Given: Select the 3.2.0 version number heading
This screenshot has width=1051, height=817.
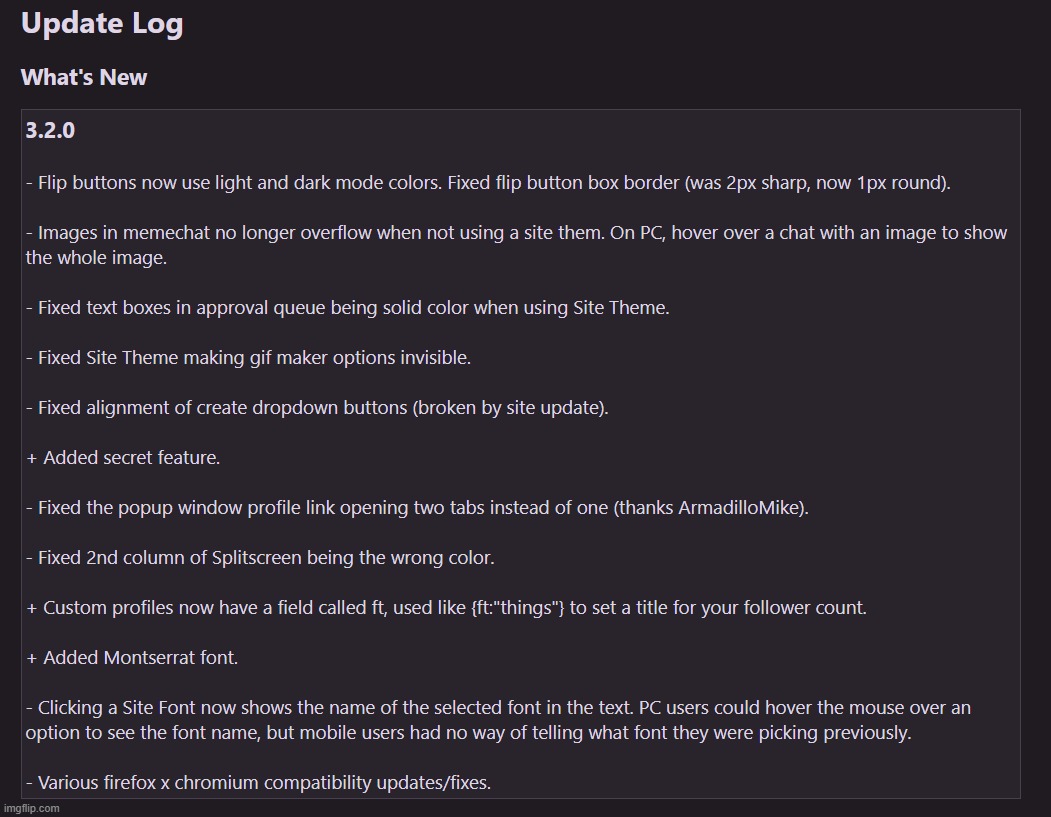Looking at the screenshot, I should pos(51,131).
